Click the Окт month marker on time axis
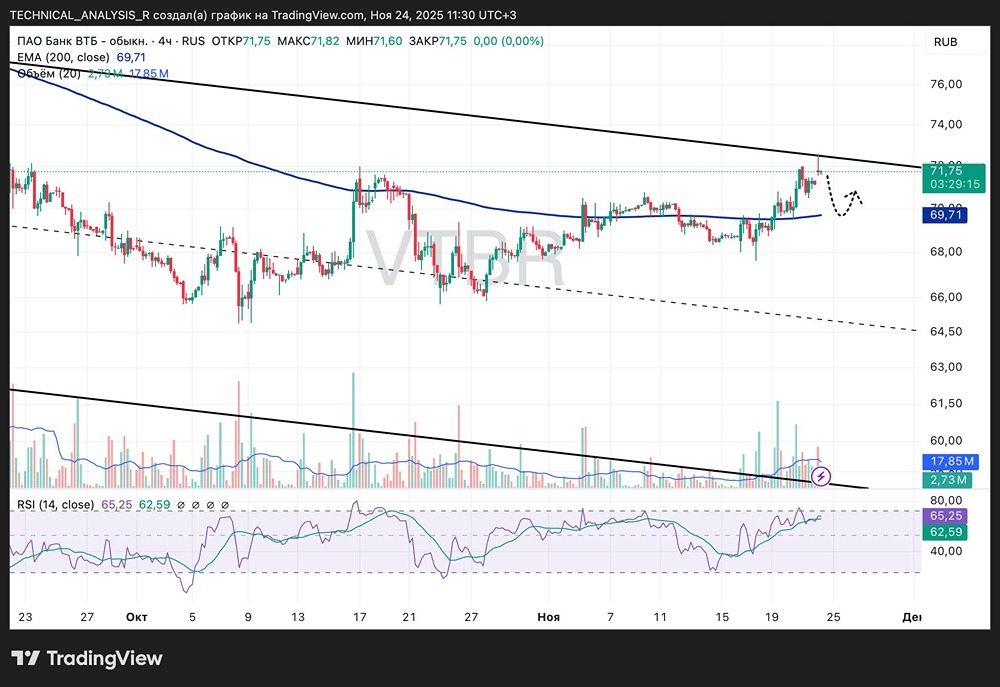 pyautogui.click(x=136, y=617)
